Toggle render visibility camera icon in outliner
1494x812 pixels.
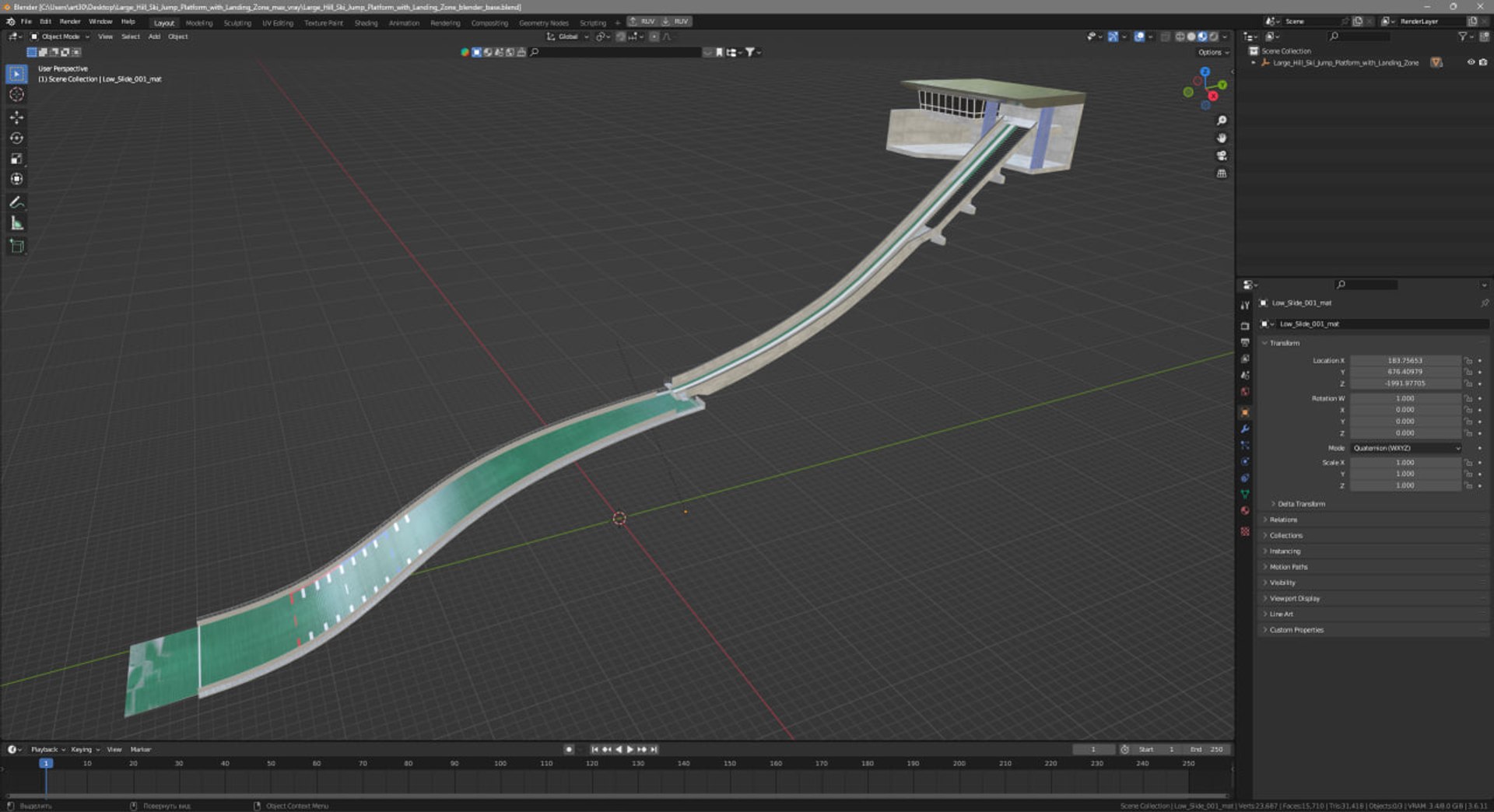pyautogui.click(x=1483, y=62)
